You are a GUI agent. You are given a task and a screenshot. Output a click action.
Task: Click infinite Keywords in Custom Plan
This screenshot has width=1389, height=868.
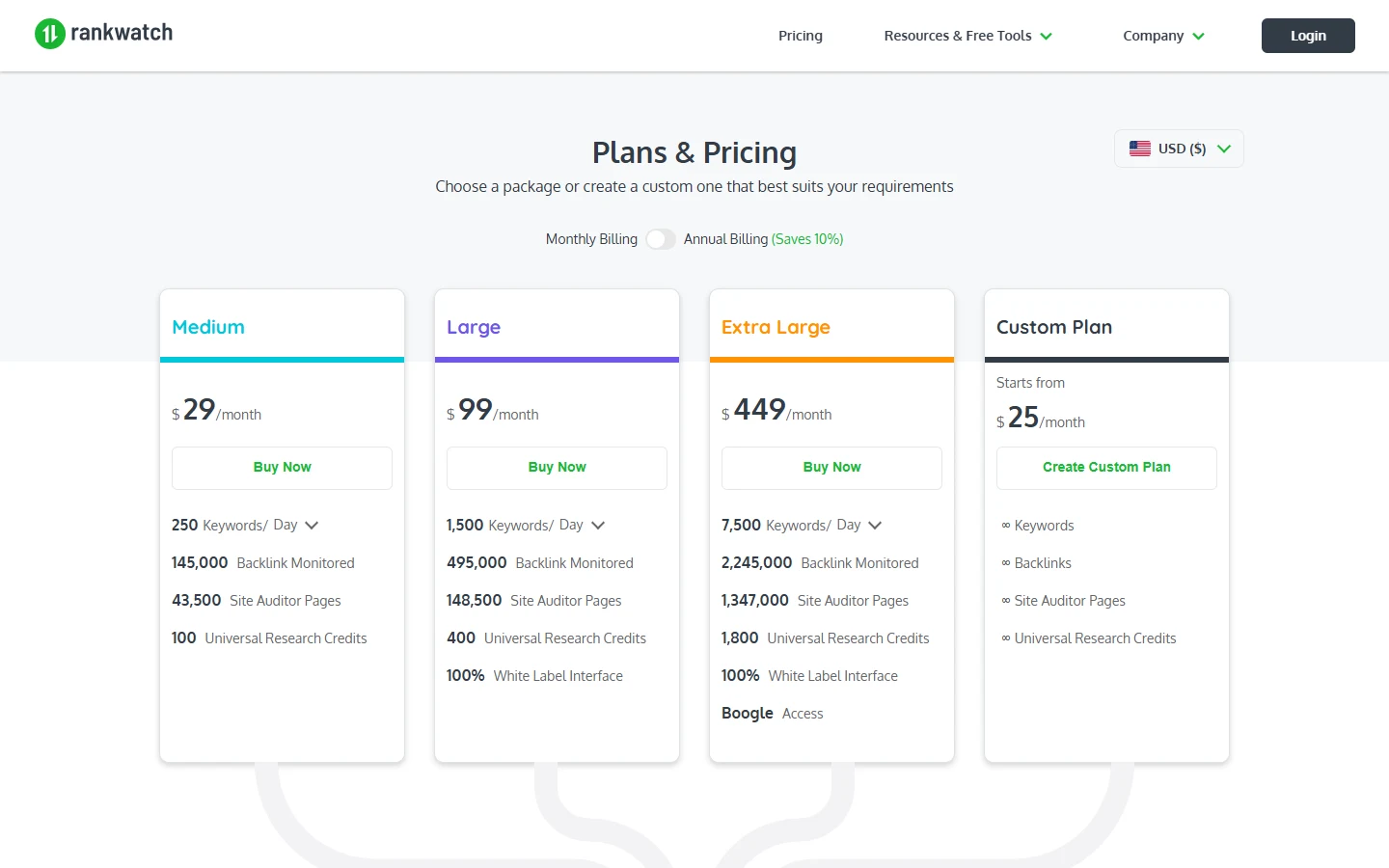(x=1038, y=526)
